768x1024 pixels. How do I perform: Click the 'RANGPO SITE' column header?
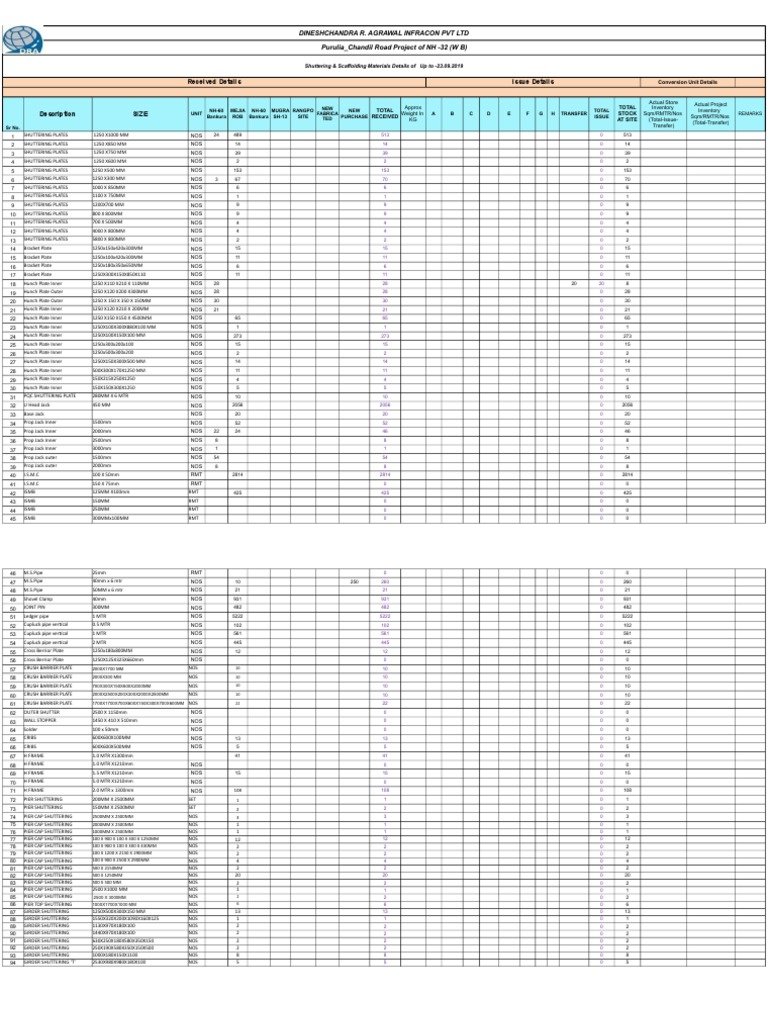click(x=303, y=114)
